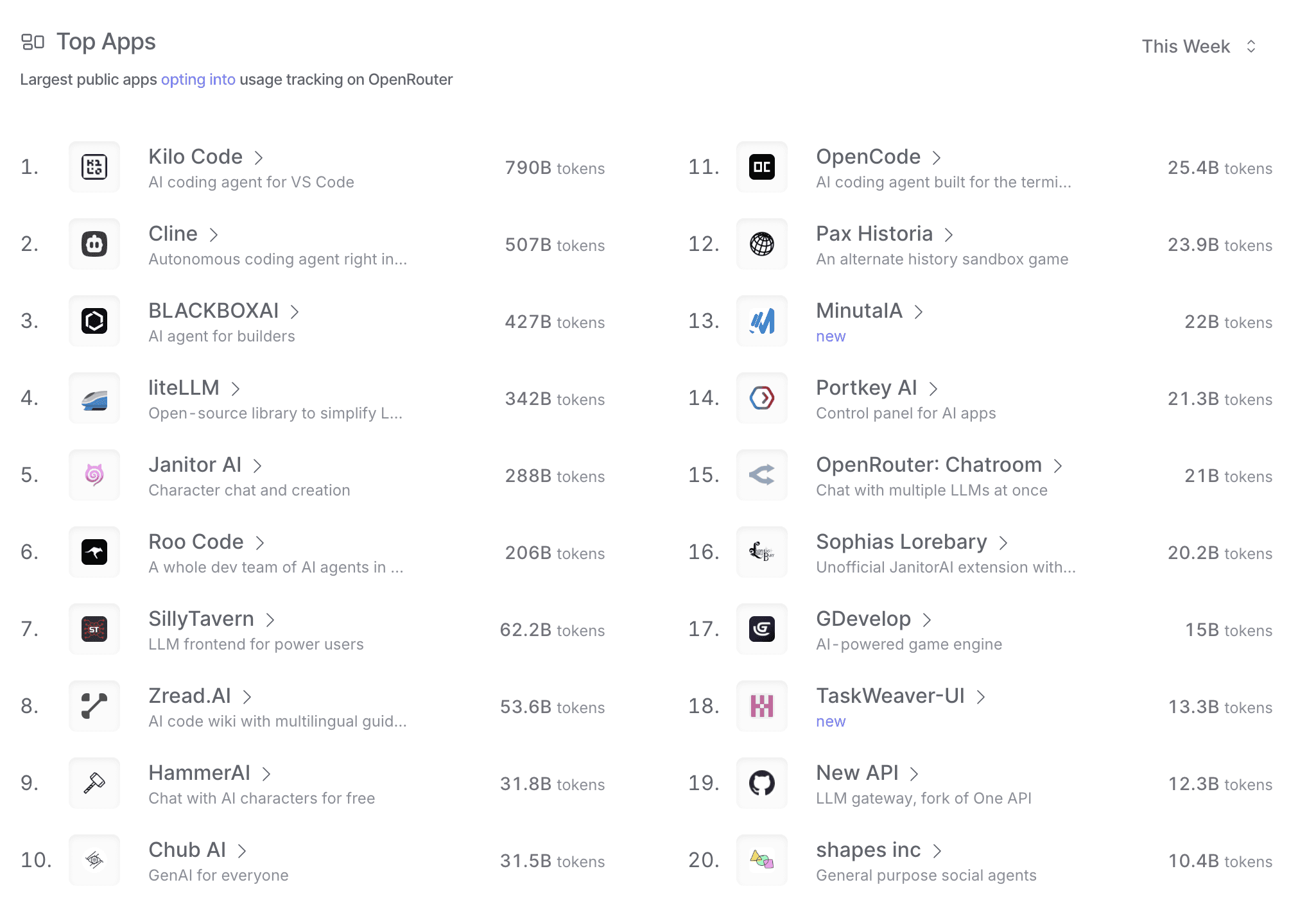Click the BLACKBOXAI app icon
1316x914 pixels.
coord(94,321)
